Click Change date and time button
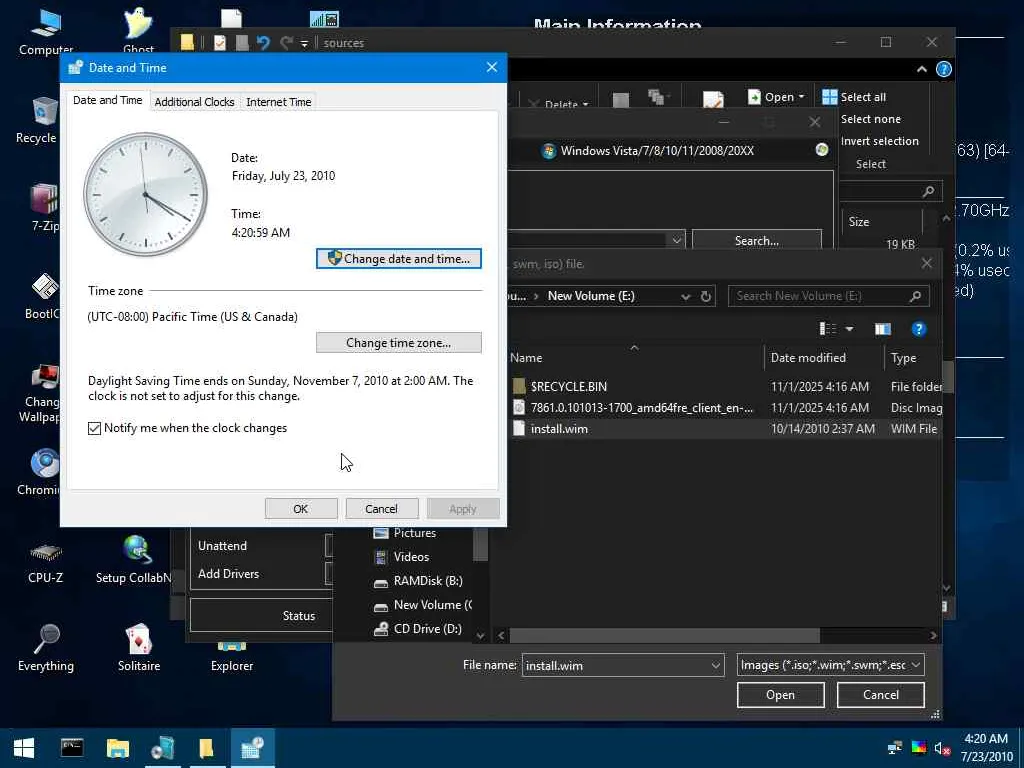 [x=399, y=259]
